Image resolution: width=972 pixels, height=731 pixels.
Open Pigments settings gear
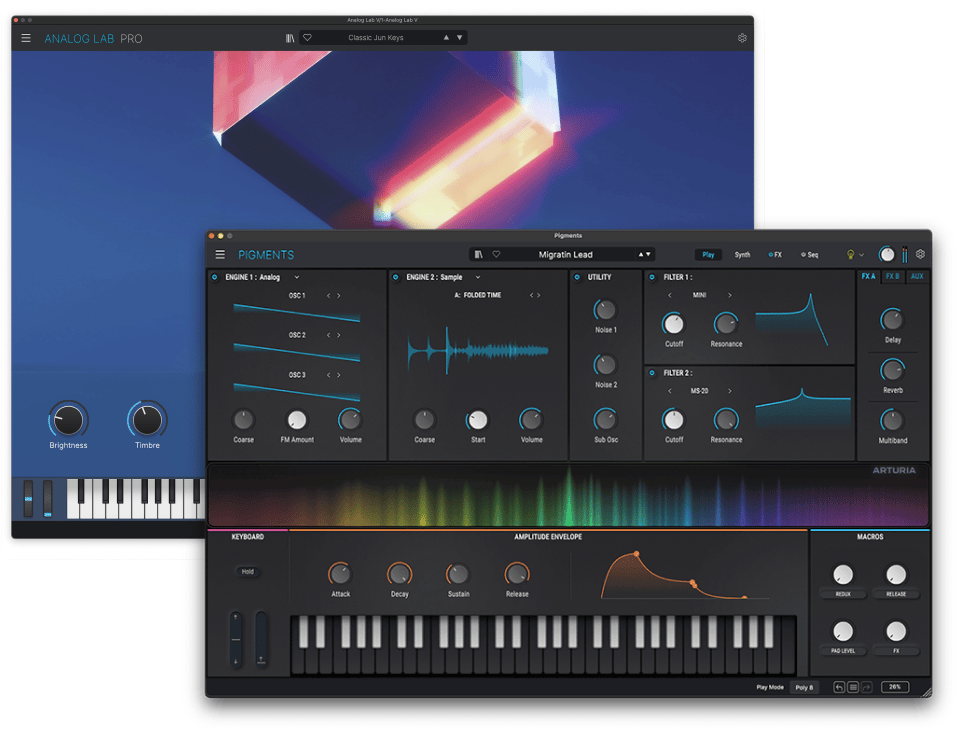[921, 254]
